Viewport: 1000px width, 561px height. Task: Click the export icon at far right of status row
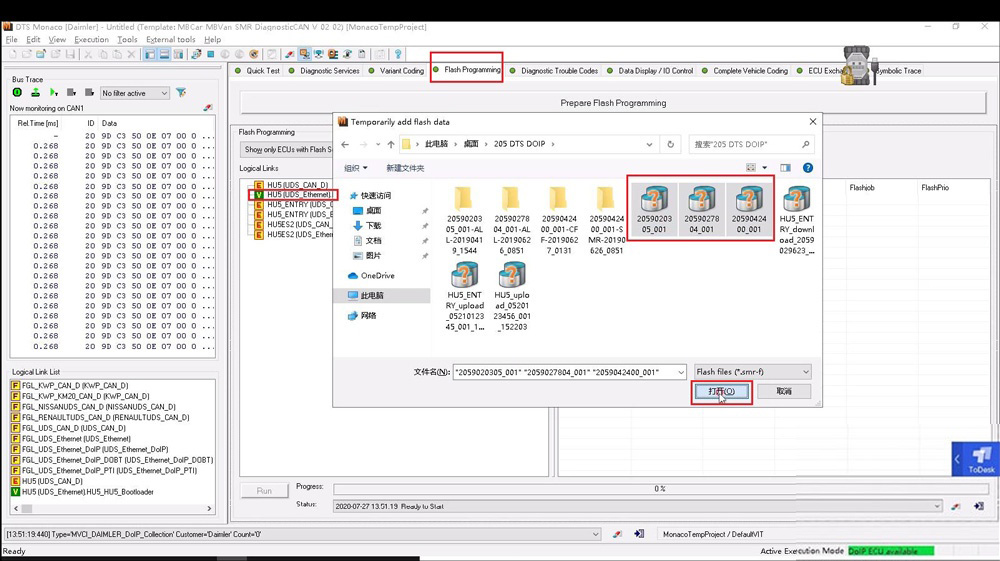[979, 506]
